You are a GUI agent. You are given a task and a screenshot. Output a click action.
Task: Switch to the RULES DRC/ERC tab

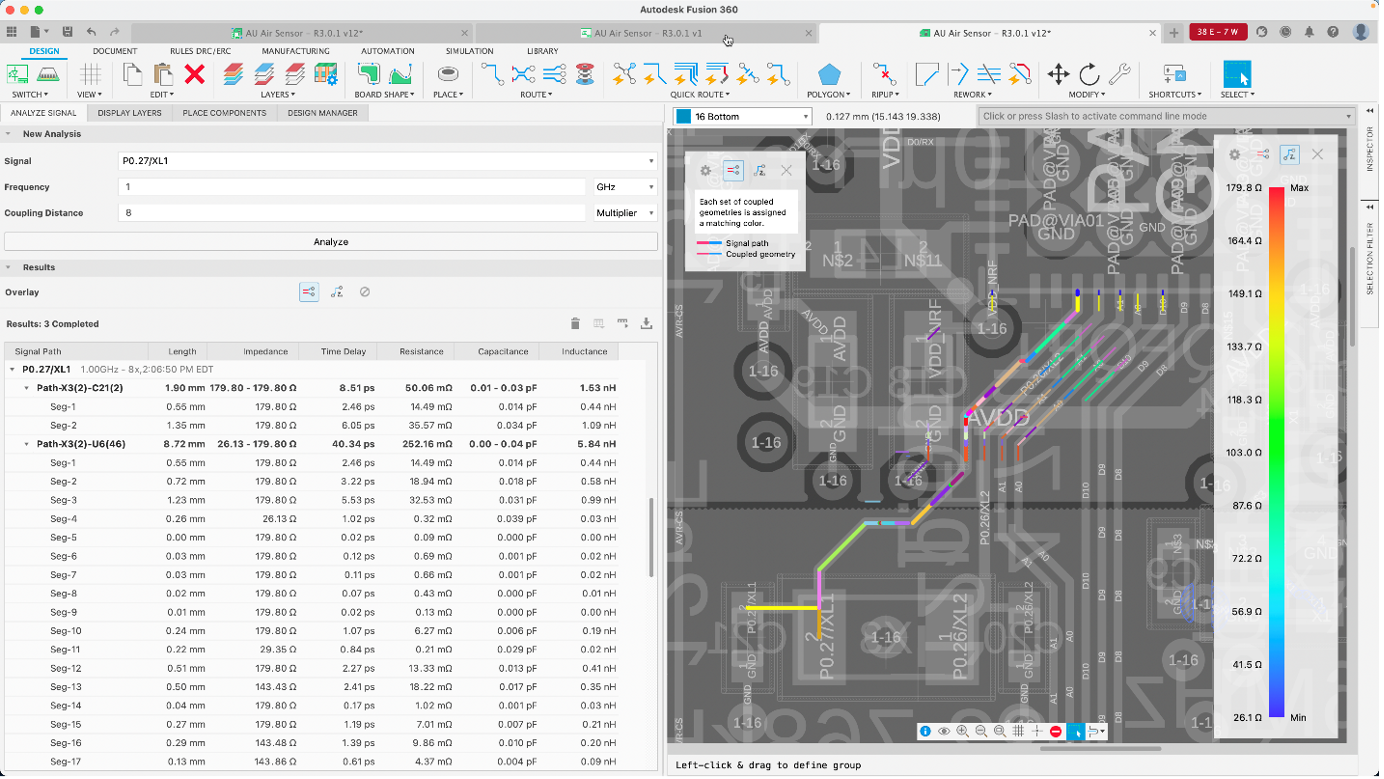(200, 51)
